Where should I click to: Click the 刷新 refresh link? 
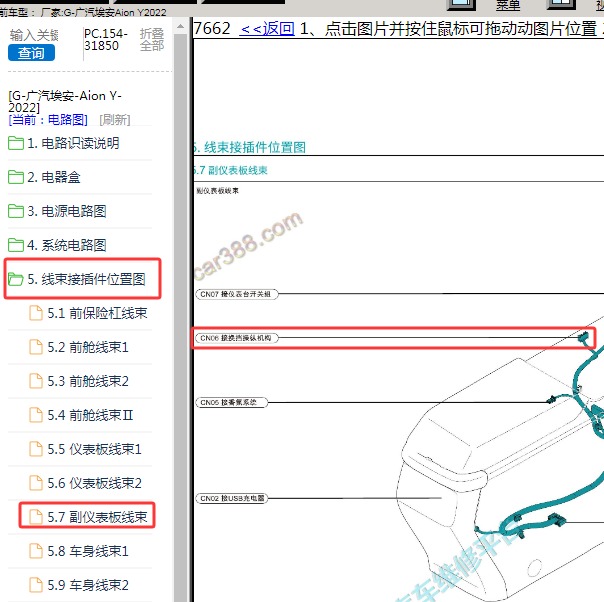tap(115, 119)
